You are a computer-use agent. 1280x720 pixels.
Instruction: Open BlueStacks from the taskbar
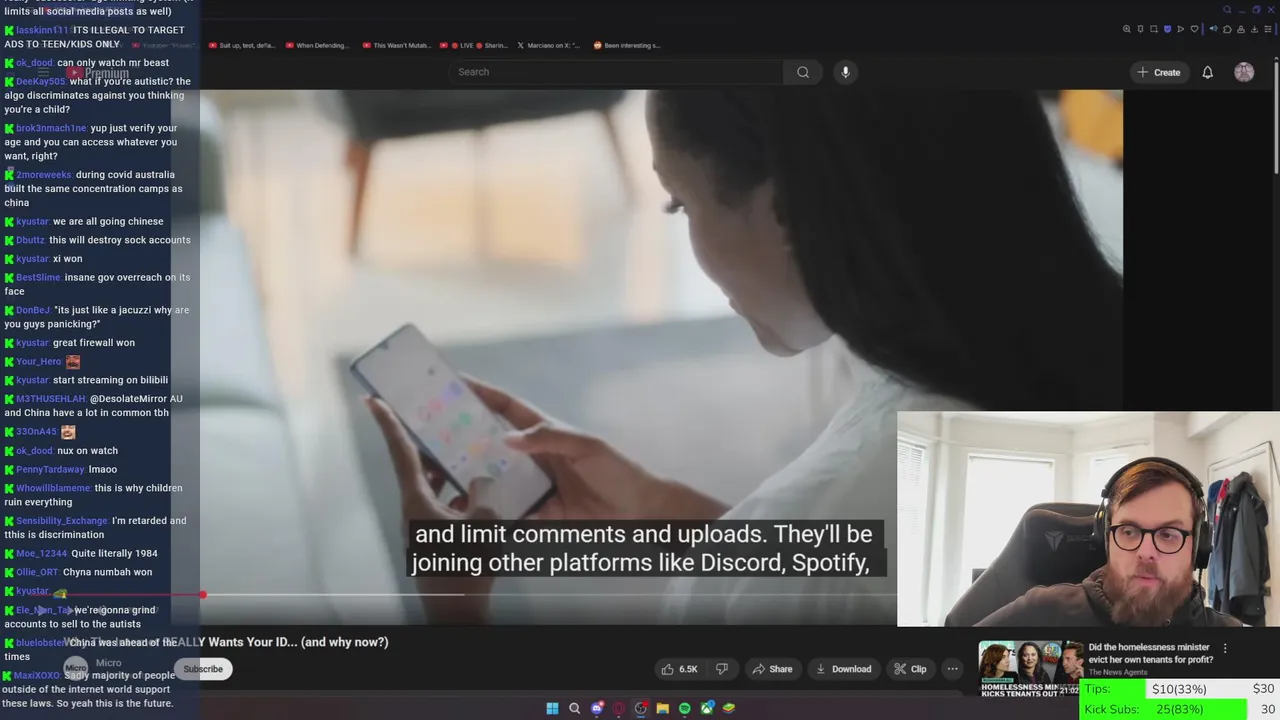point(729,708)
